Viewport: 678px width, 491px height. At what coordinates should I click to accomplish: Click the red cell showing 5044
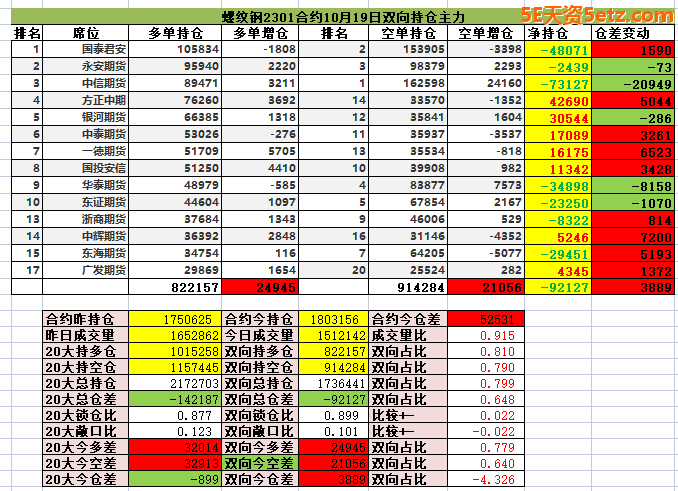(x=633, y=100)
